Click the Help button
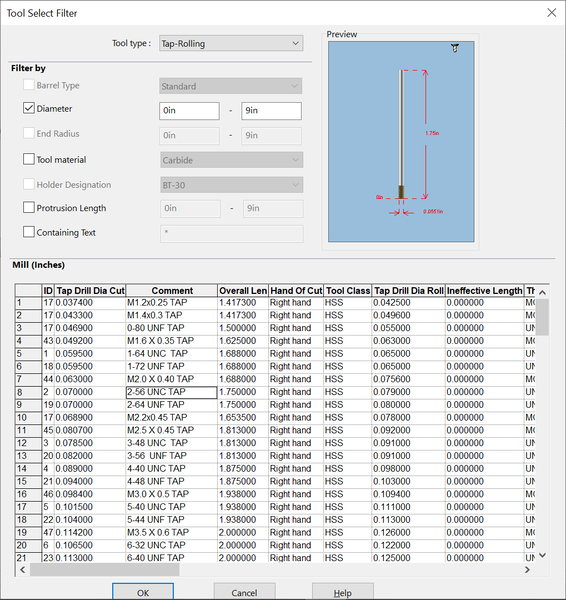The width and height of the screenshot is (566, 600). 343,592
